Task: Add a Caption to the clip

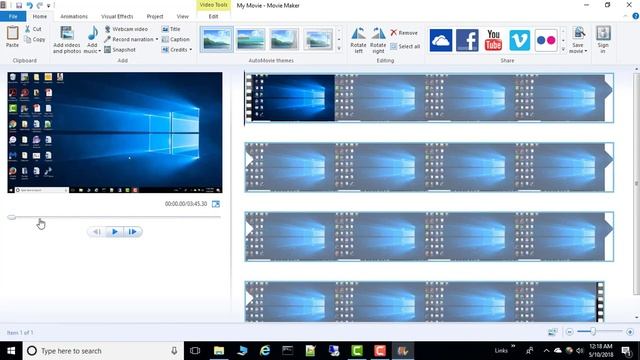Action: (176, 39)
